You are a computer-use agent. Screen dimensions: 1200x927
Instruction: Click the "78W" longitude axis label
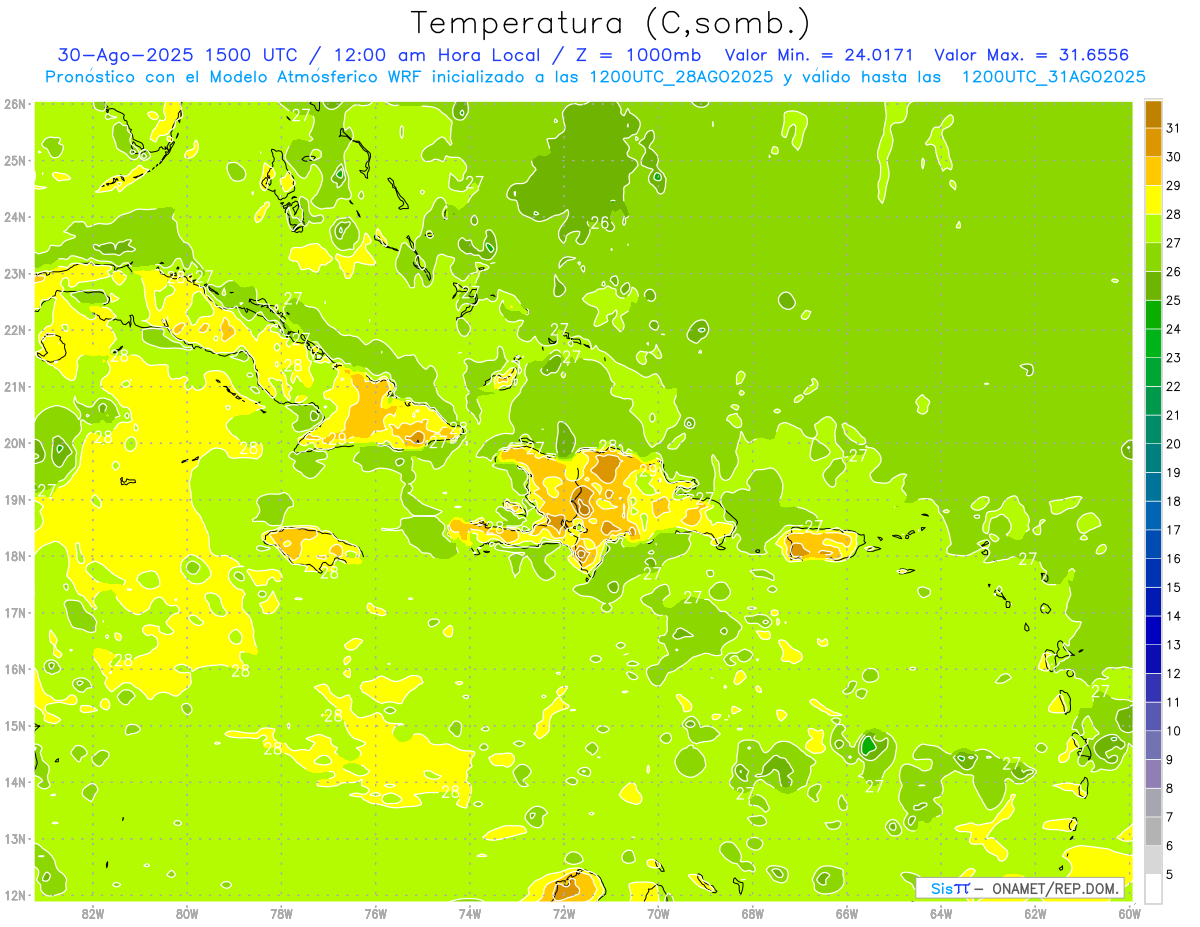tap(282, 913)
